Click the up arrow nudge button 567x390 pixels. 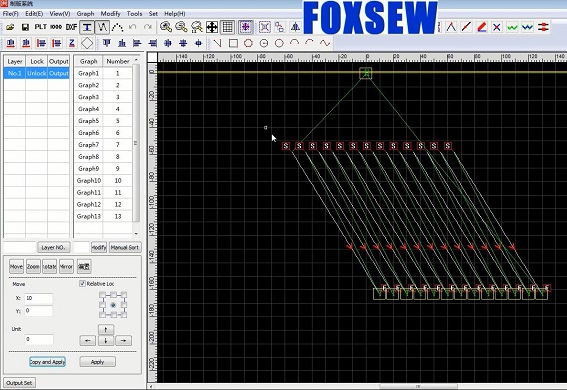106,329
